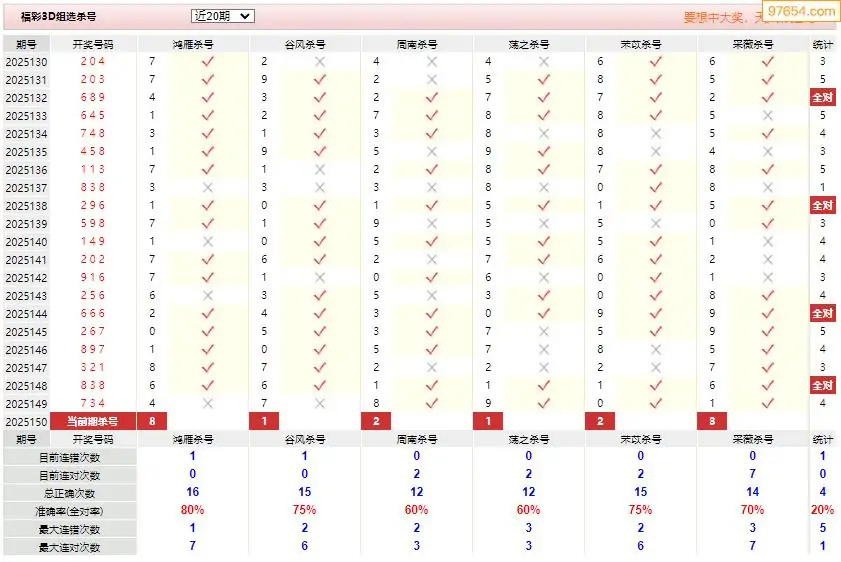Click the 目前连对次数 row label
841x562 pixels.
tap(70, 476)
